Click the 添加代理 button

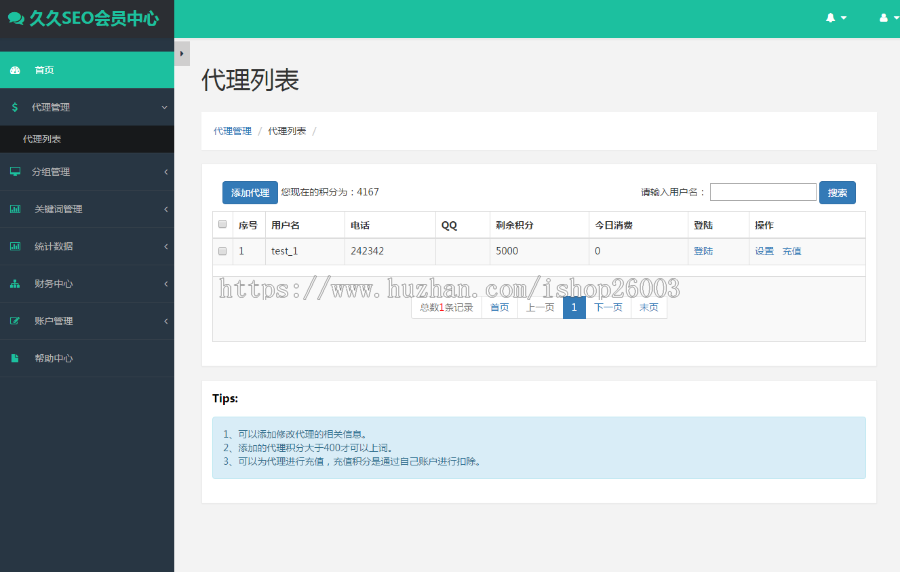coord(250,193)
